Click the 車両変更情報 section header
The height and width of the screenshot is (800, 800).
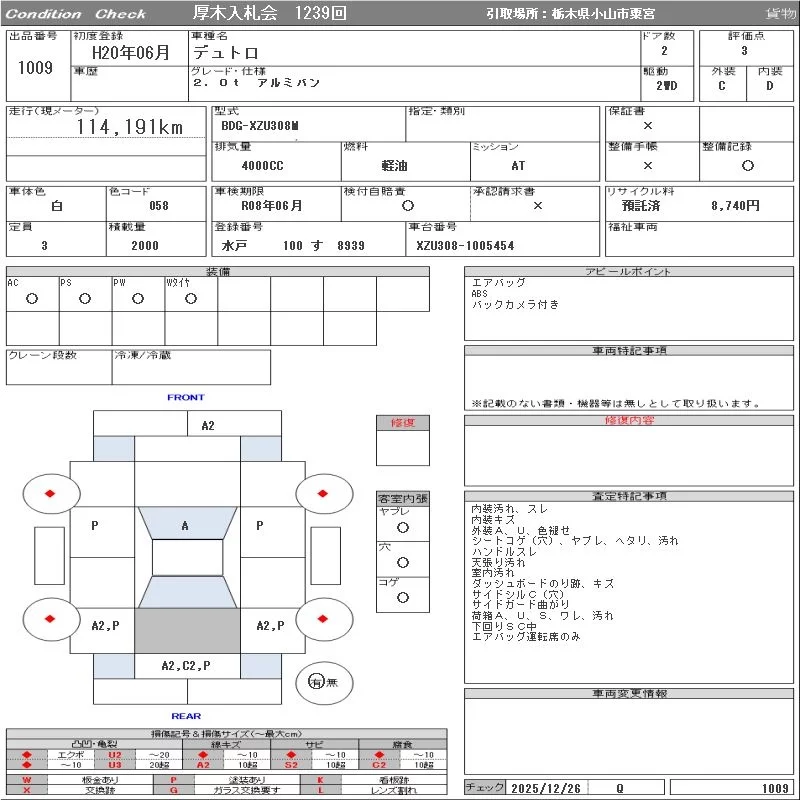[629, 693]
